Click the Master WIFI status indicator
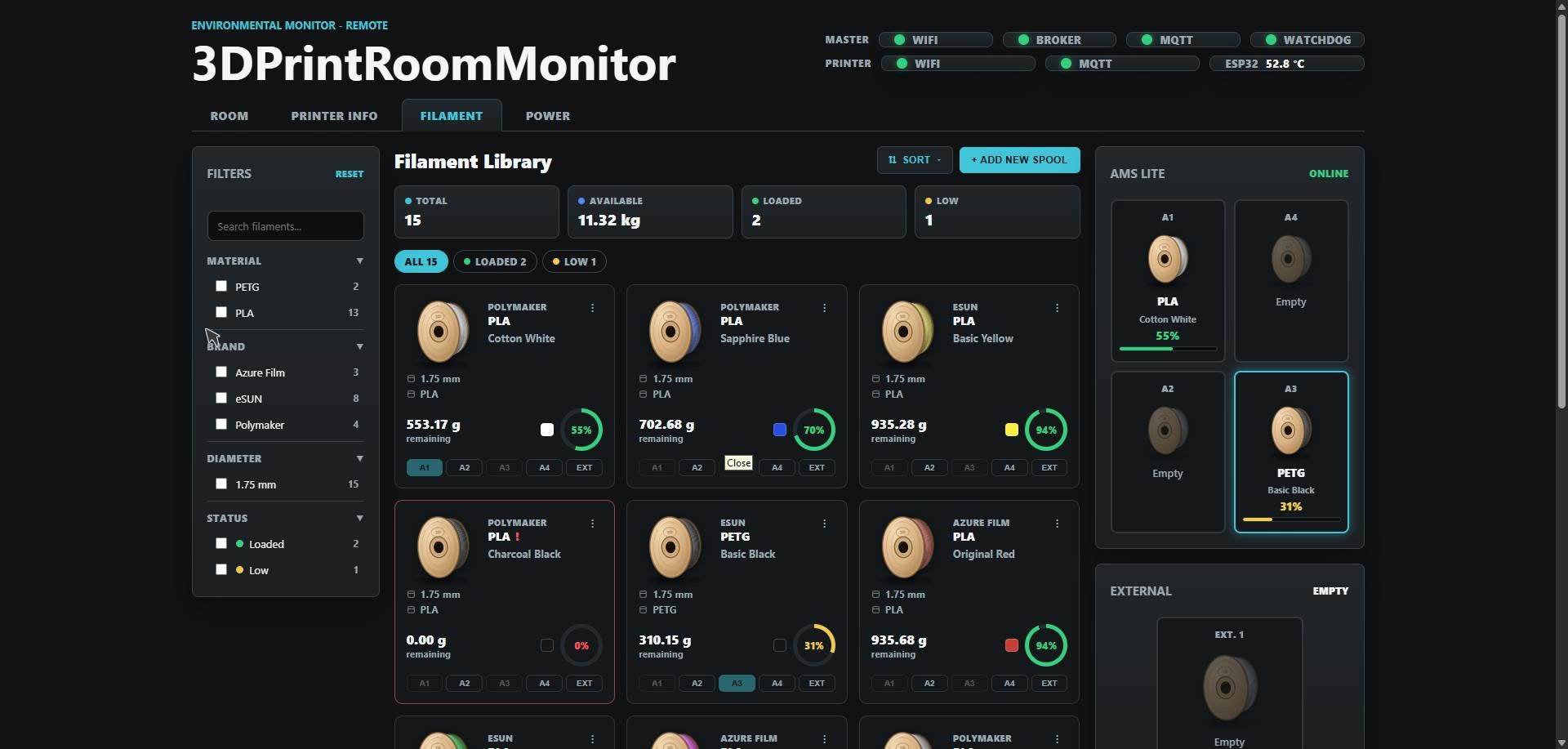This screenshot has height=749, width=1568. 936,40
